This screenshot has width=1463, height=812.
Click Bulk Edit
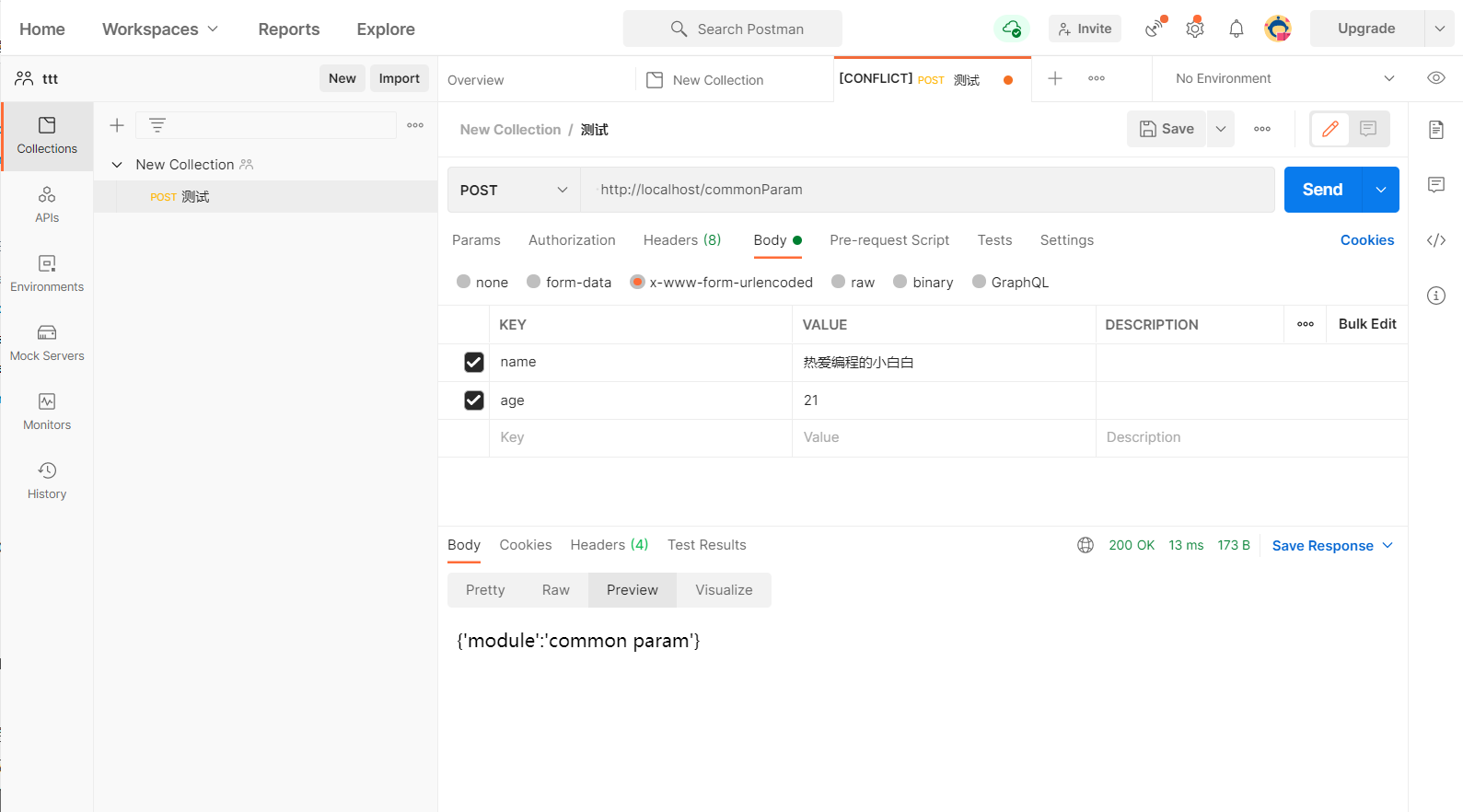1367,324
